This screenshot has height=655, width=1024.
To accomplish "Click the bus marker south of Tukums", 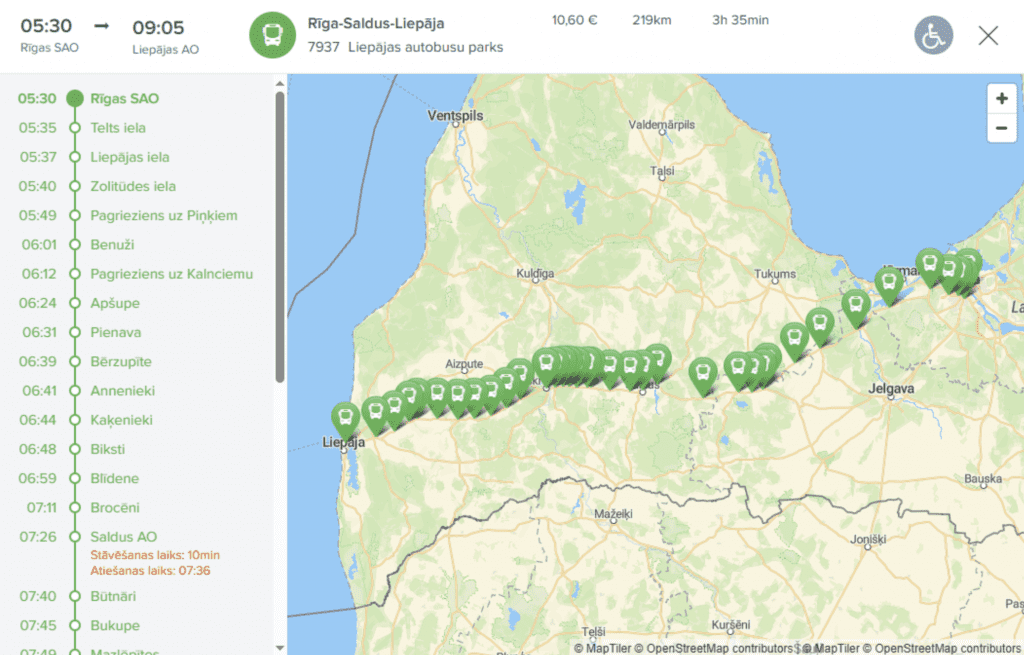I will (794, 340).
